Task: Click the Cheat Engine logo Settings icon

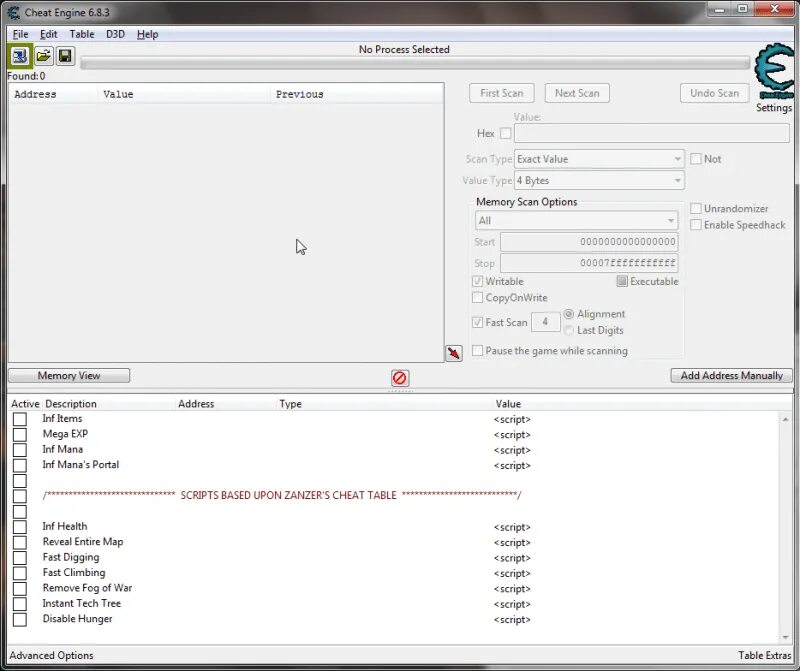Action: (x=774, y=71)
